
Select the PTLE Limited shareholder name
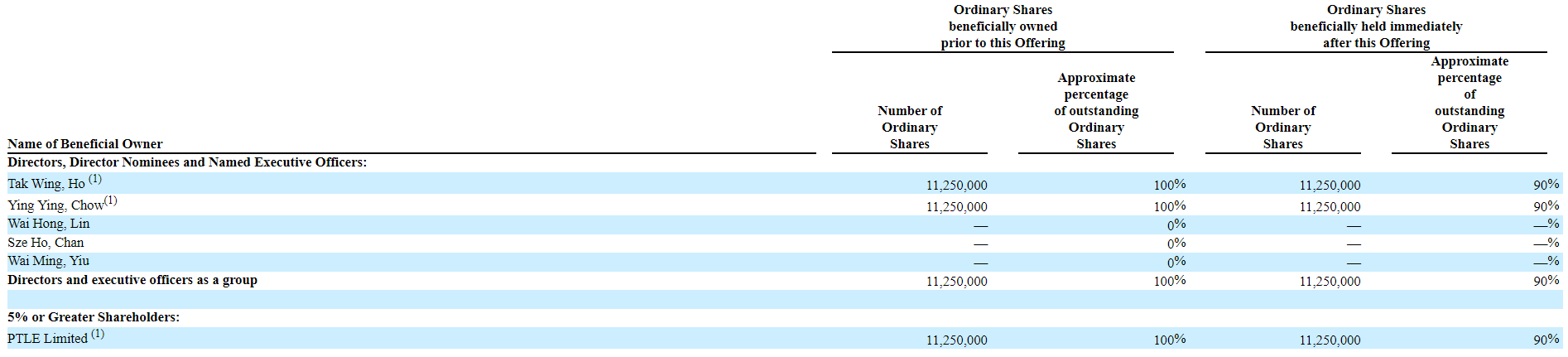47,339
